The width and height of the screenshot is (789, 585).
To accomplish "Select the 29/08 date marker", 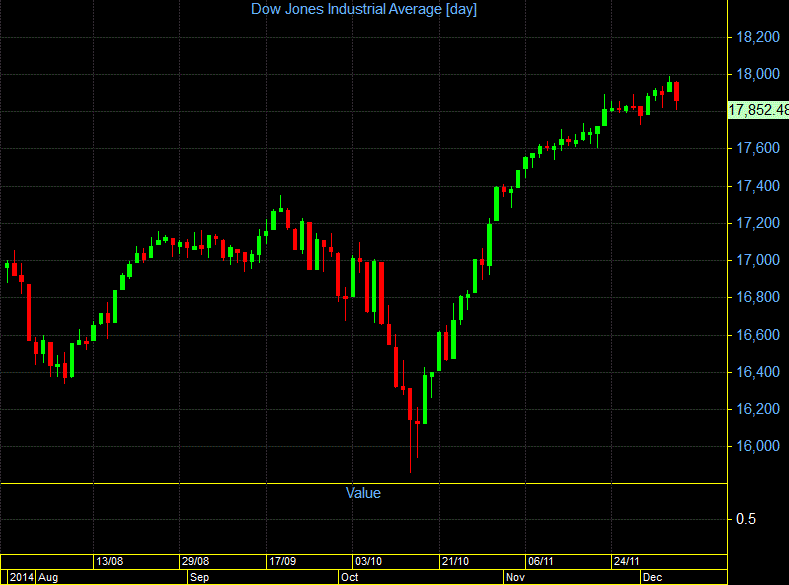I will tap(195, 561).
